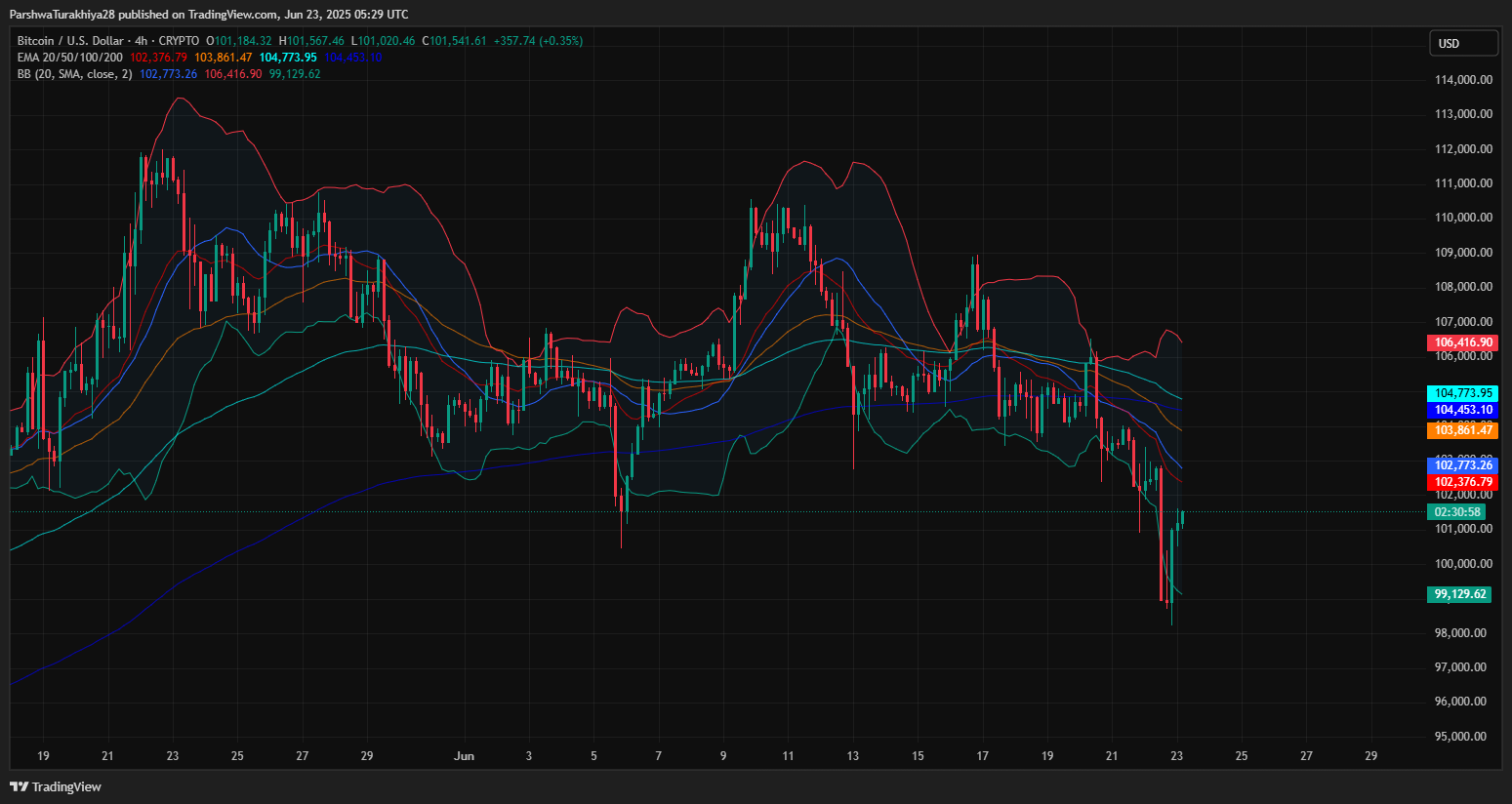Click the 02:30:58 candle countdown label
The height and width of the screenshot is (804, 1512).
1457,512
